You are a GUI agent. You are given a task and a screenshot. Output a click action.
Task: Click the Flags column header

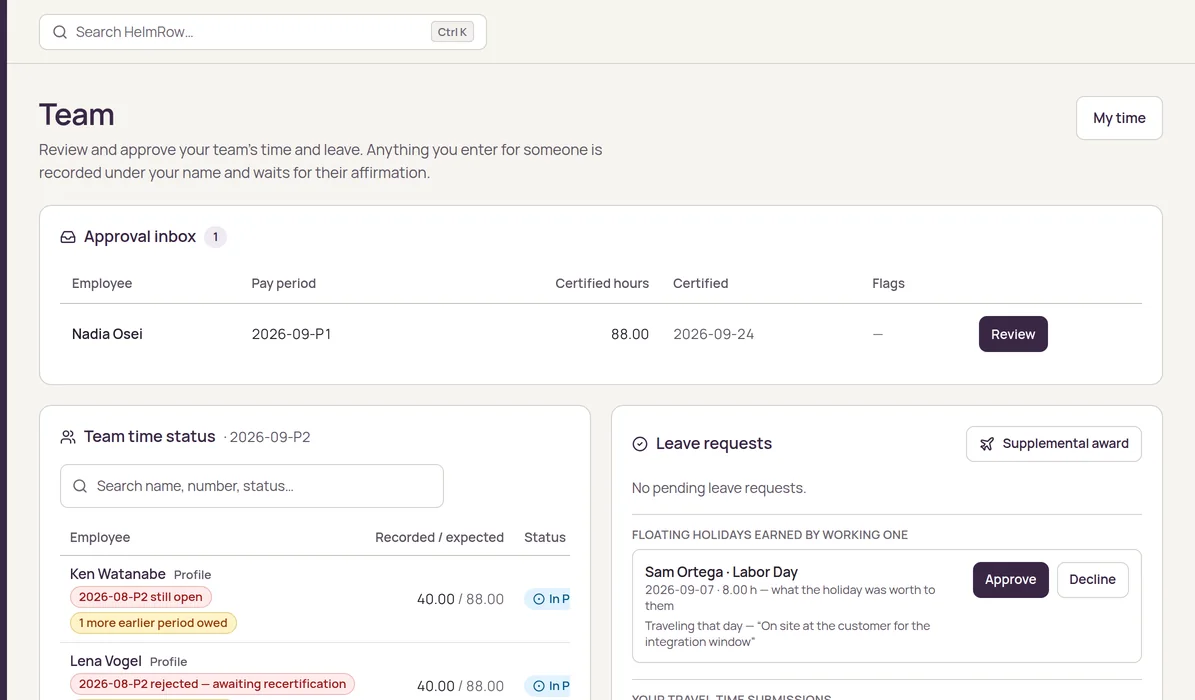click(888, 283)
